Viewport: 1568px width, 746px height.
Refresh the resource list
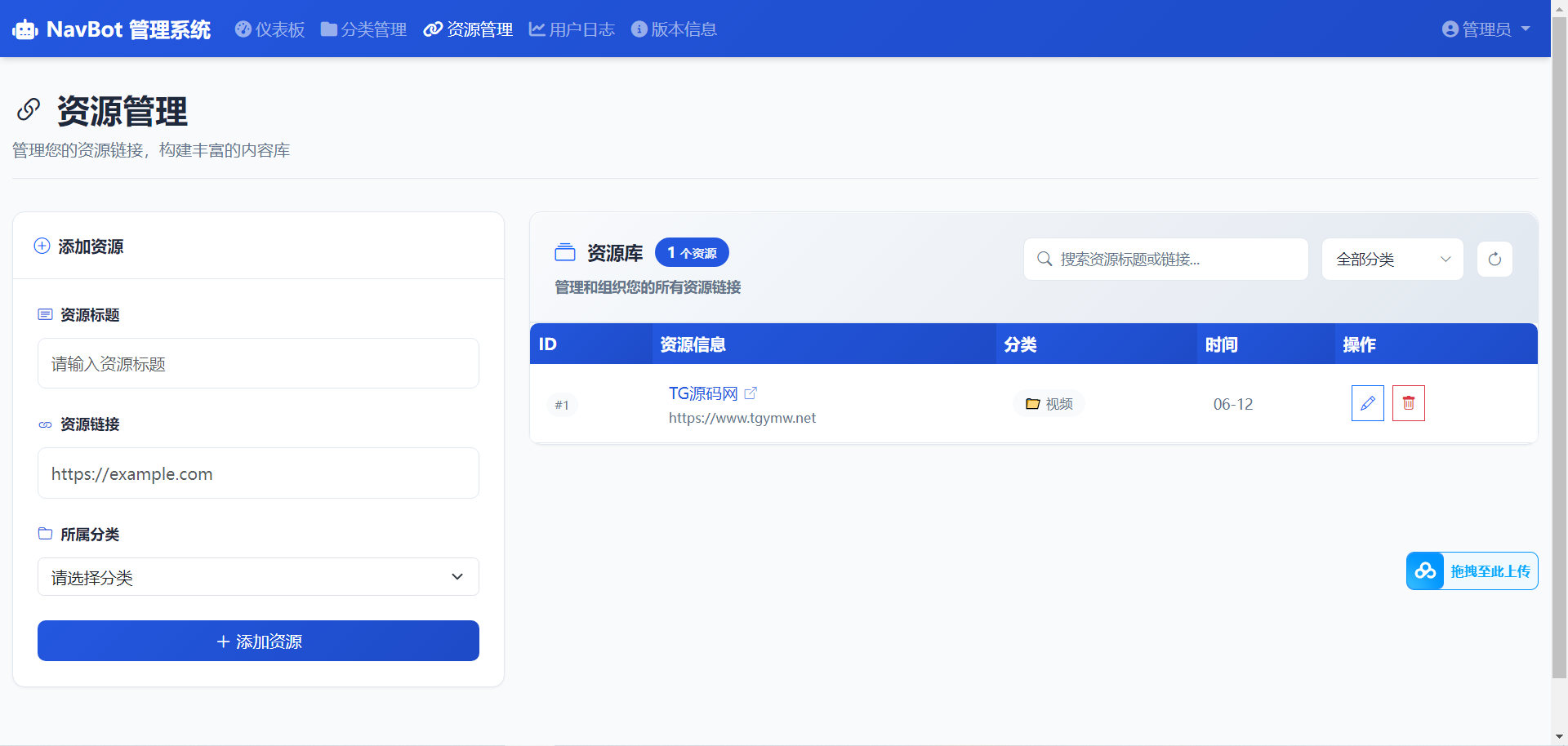(1494, 260)
